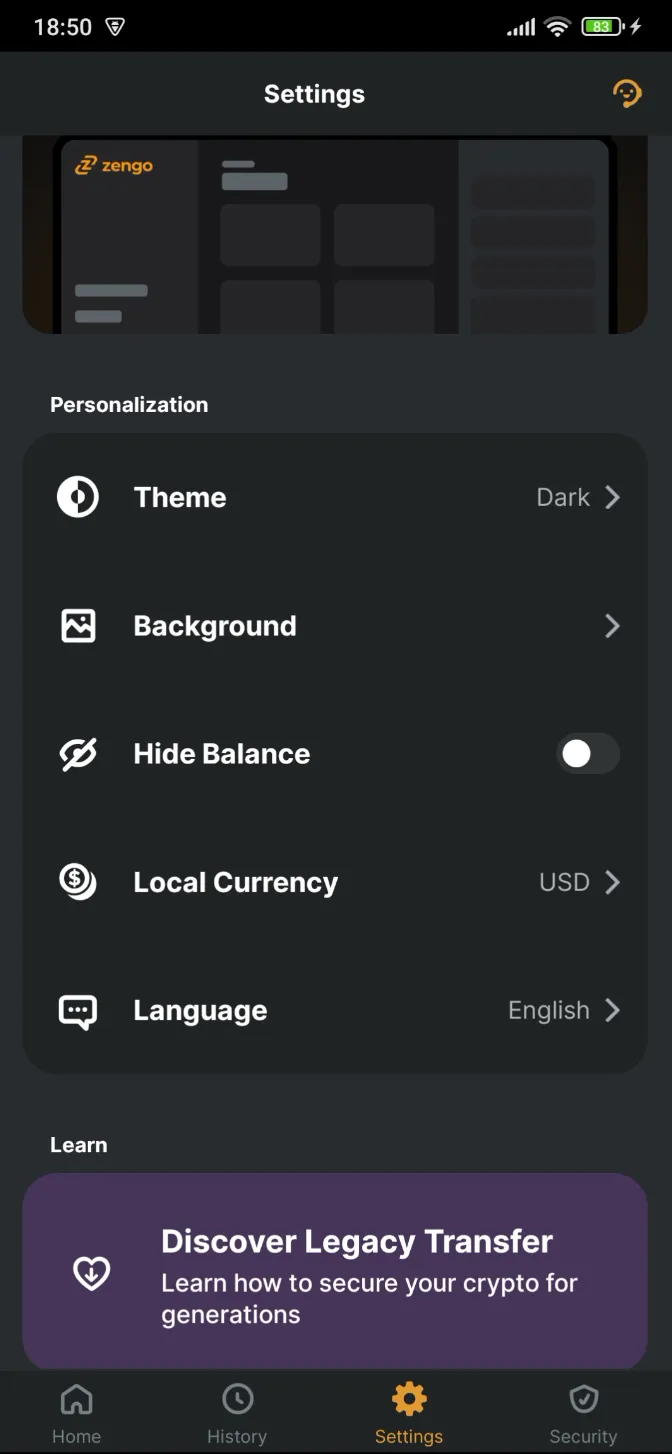Select the Local Currency dollar icon
The width and height of the screenshot is (672, 1454).
(x=78, y=881)
